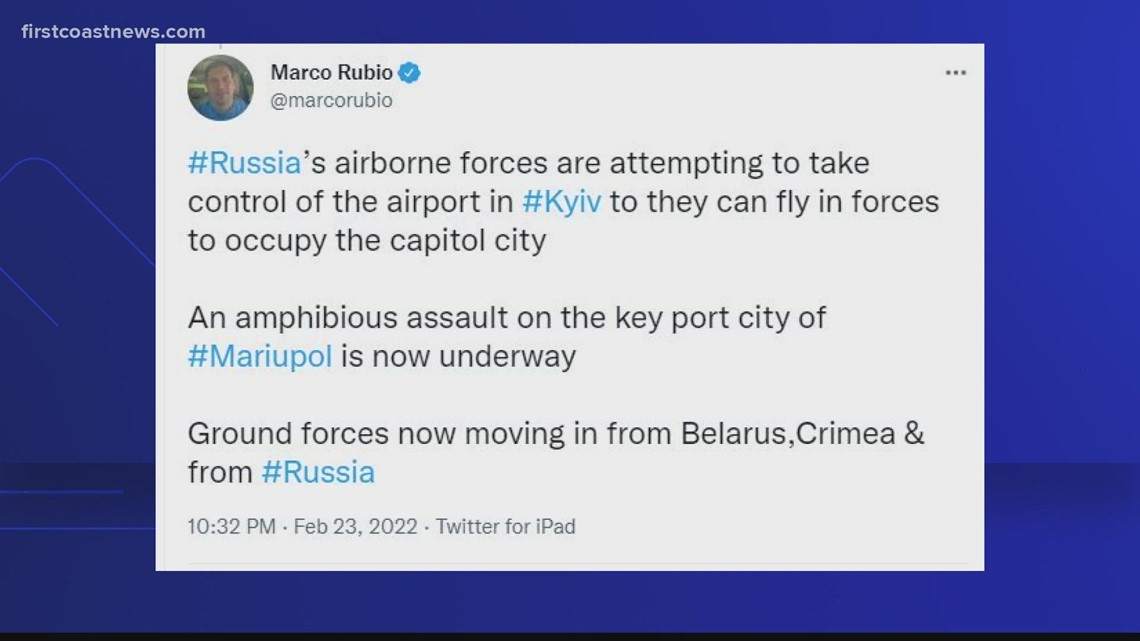Click the #Russia hashtag in the last line
Screen dimensions: 1140x641
(x=319, y=471)
